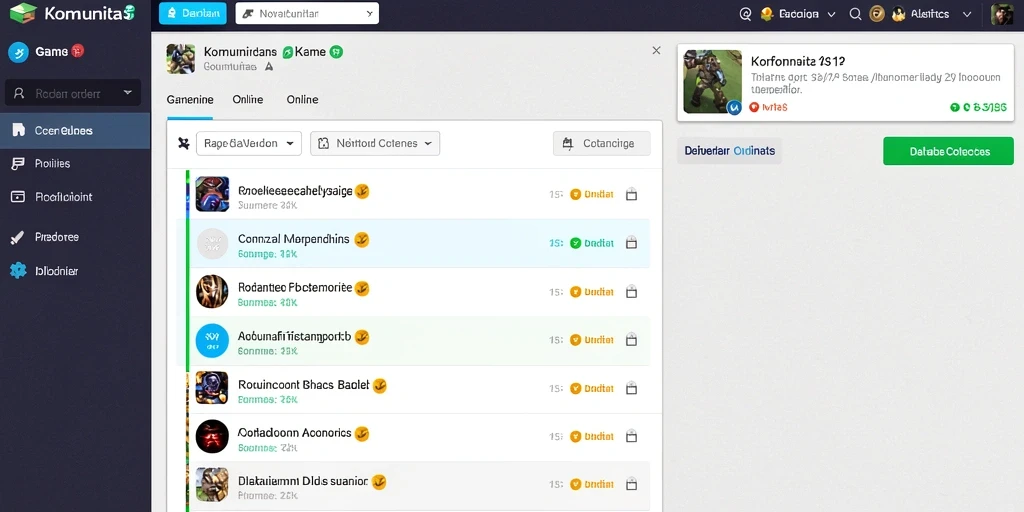Switch to the Ganenine tab
The image size is (1024, 512).
[189, 100]
